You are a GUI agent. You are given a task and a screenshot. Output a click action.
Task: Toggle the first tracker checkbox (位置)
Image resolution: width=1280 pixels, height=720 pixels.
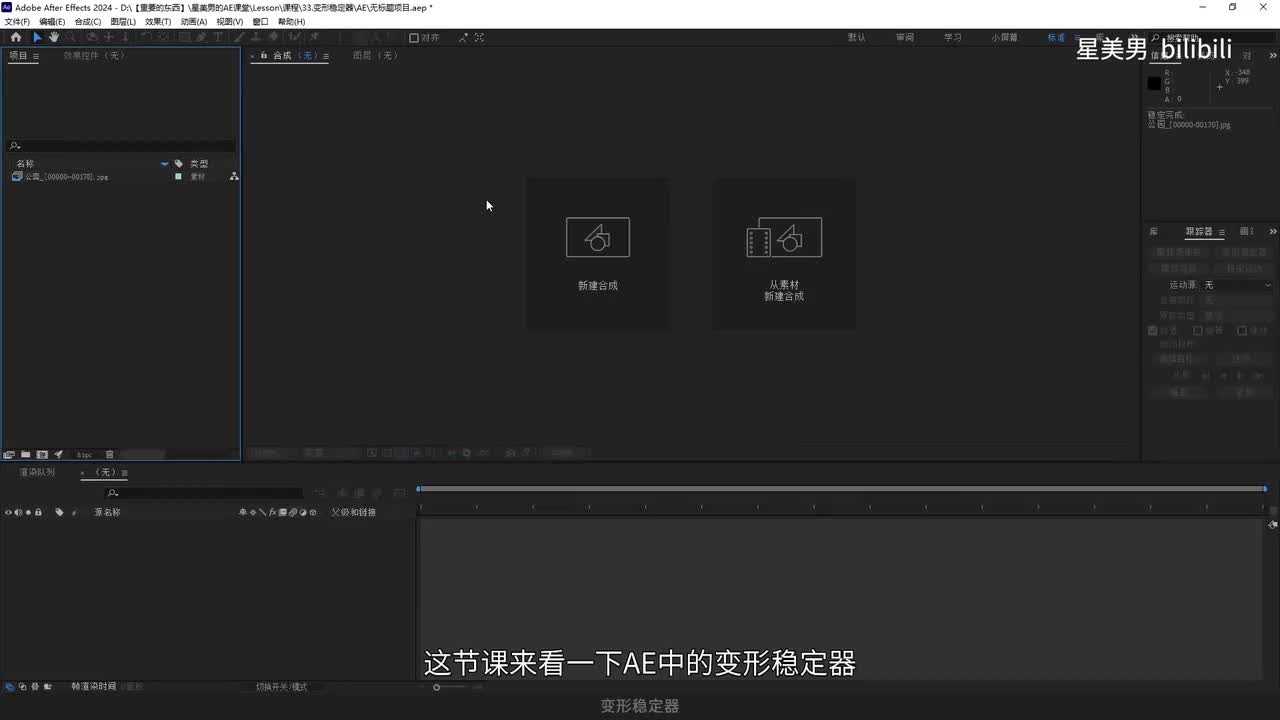pos(1152,331)
